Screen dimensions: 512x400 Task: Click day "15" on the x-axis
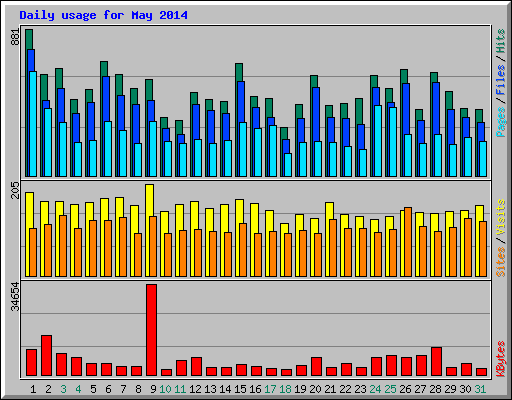(x=240, y=389)
